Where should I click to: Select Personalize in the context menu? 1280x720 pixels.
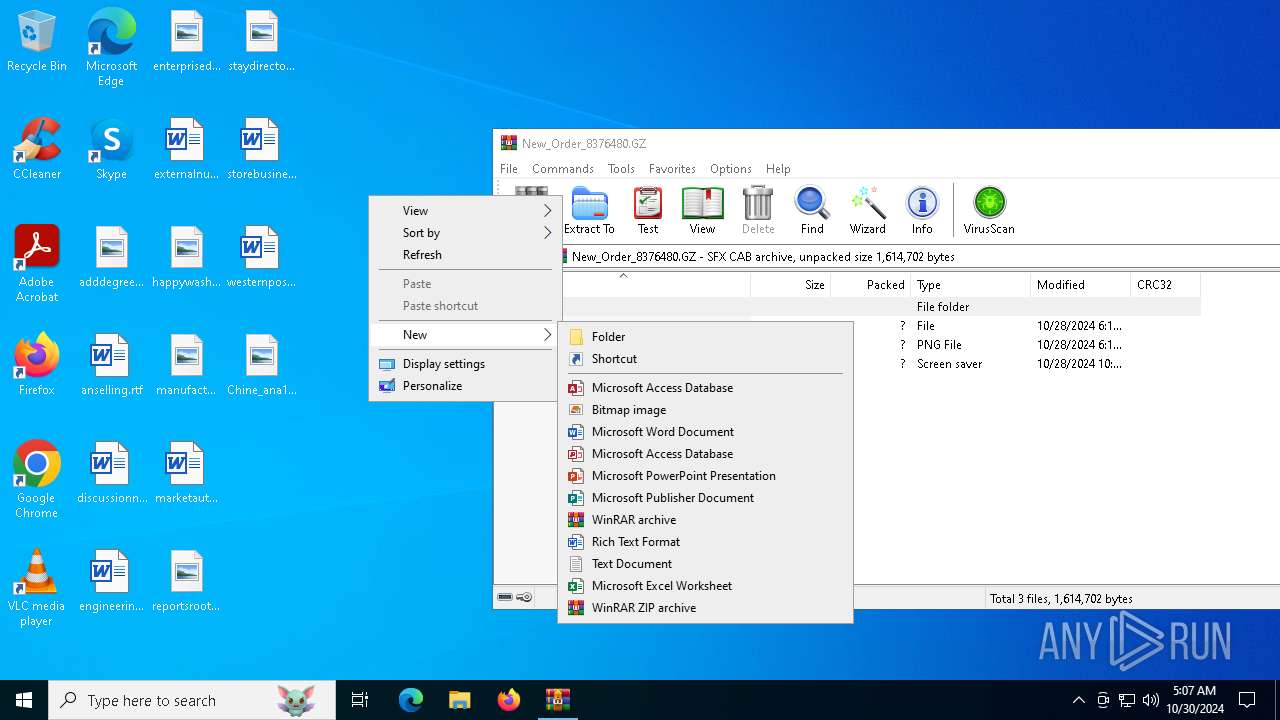click(x=465, y=386)
